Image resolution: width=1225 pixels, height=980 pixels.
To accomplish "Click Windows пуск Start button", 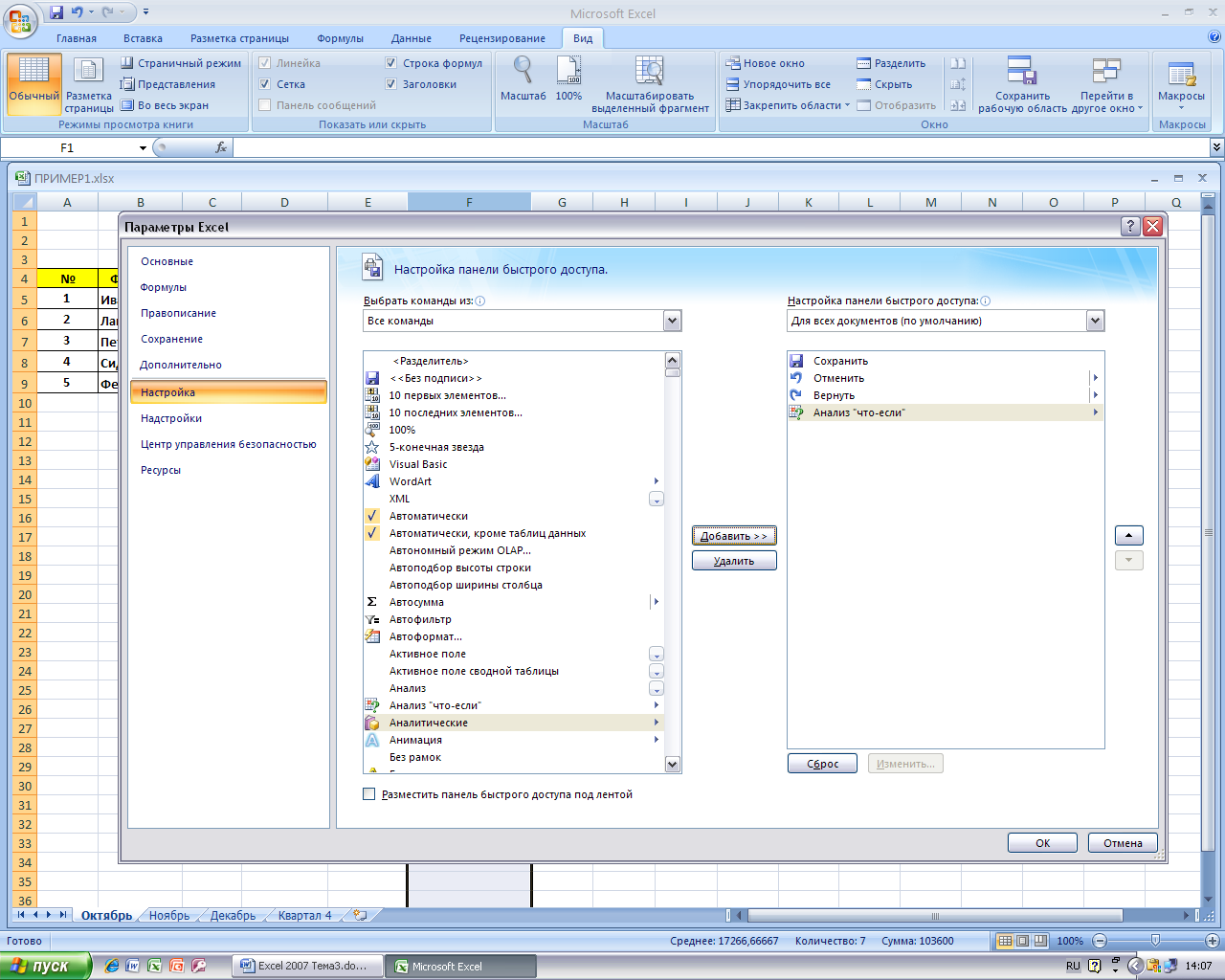I will [46, 966].
